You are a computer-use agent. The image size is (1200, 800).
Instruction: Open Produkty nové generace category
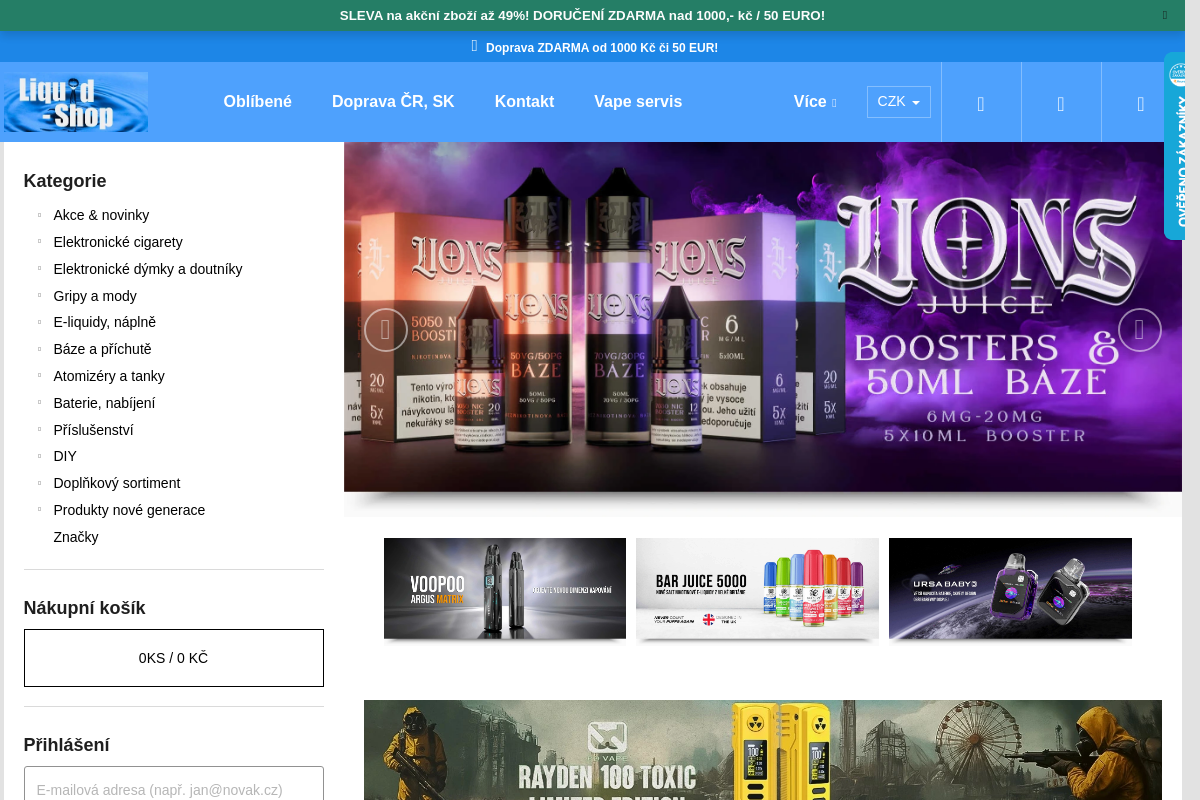click(129, 510)
